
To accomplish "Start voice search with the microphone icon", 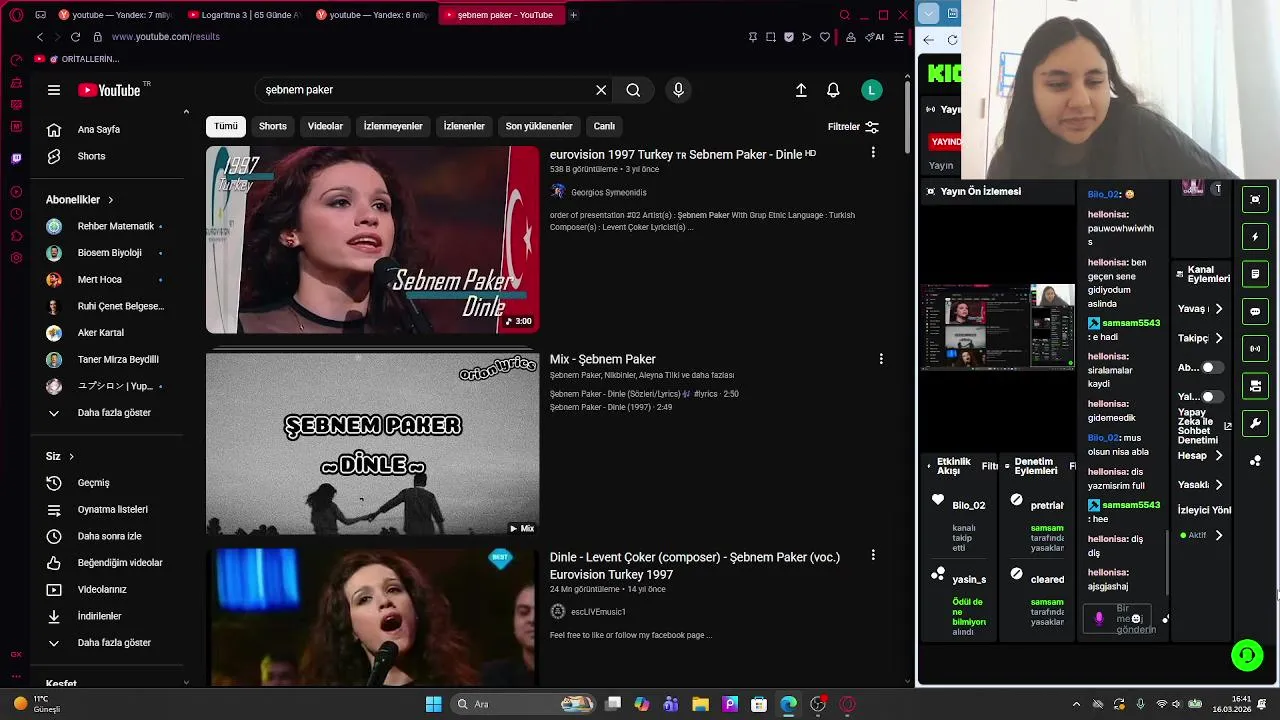I will pyautogui.click(x=678, y=90).
